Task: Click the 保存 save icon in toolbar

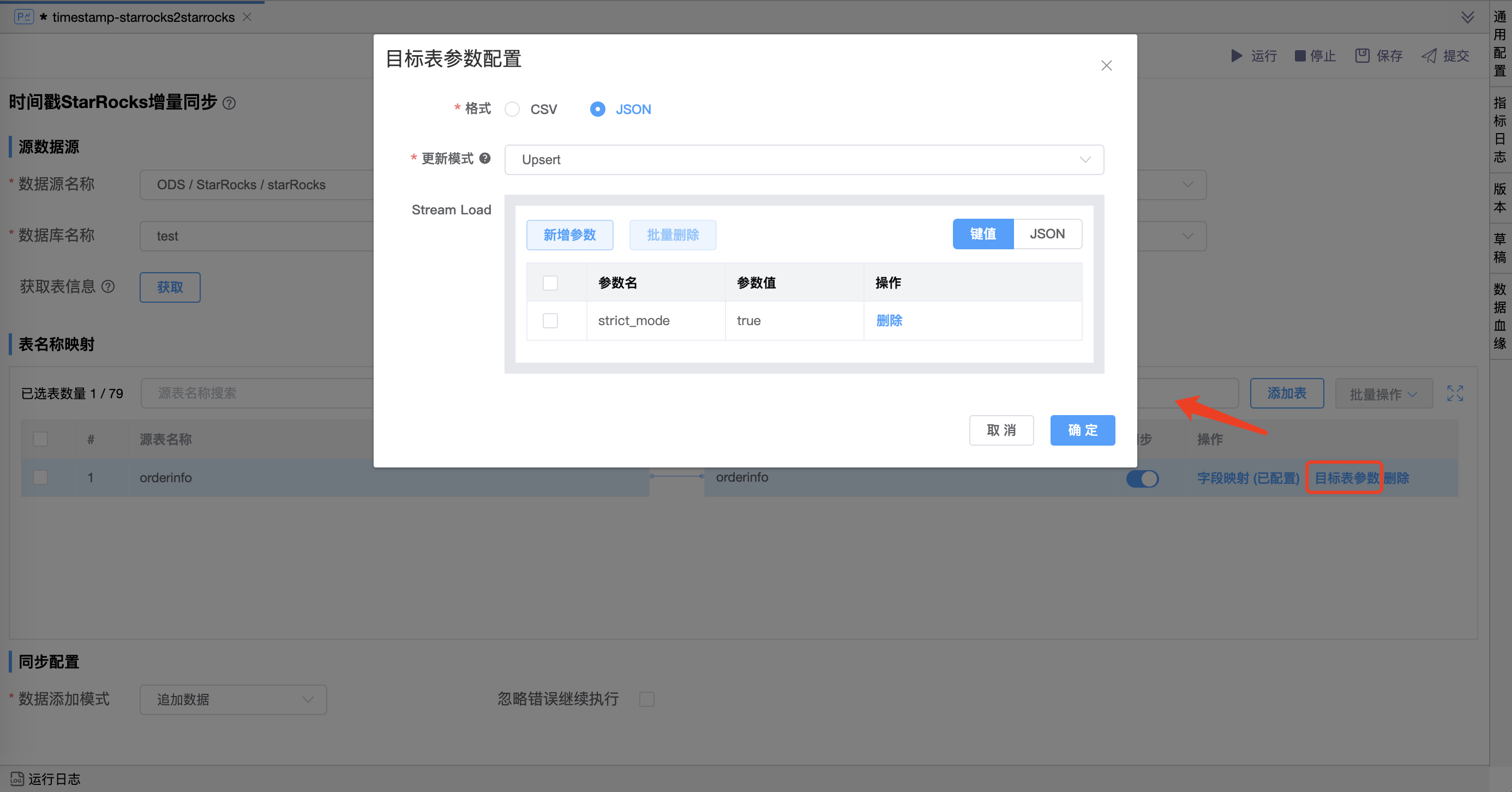Action: 1362,56
